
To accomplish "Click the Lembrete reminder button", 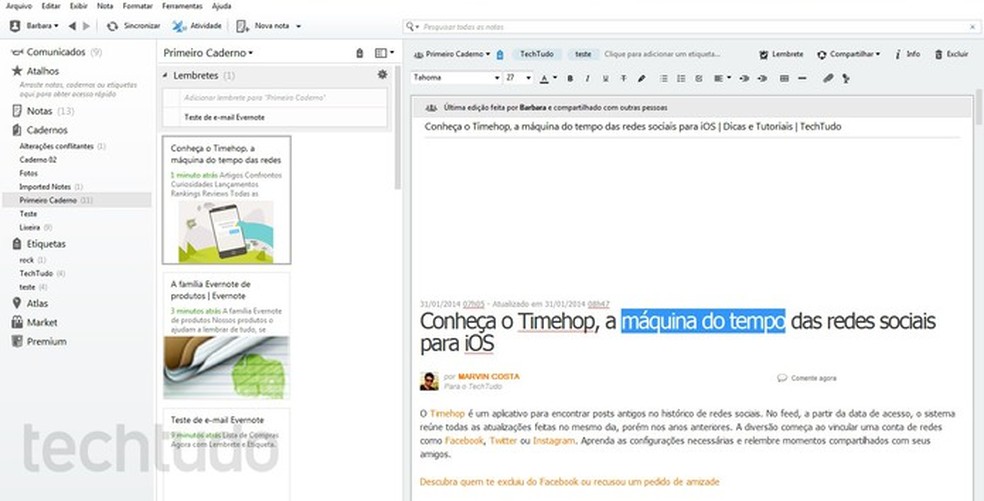I will [781, 55].
